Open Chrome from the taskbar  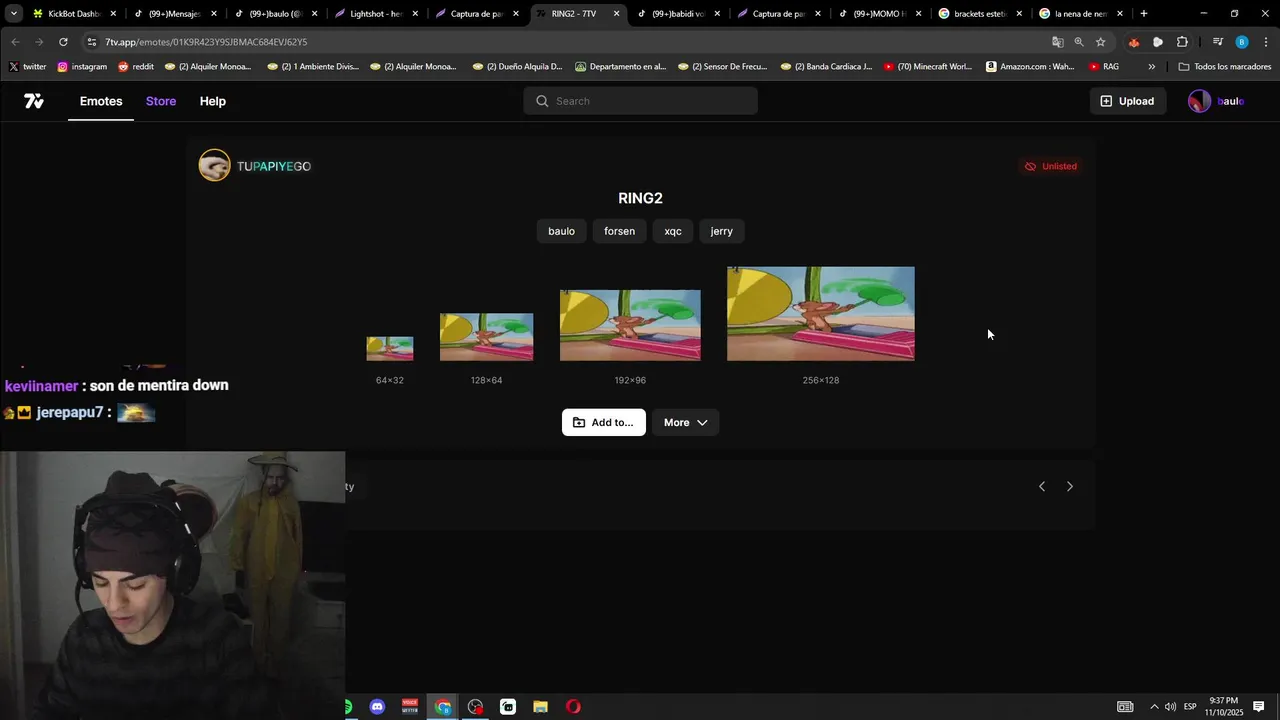point(443,707)
